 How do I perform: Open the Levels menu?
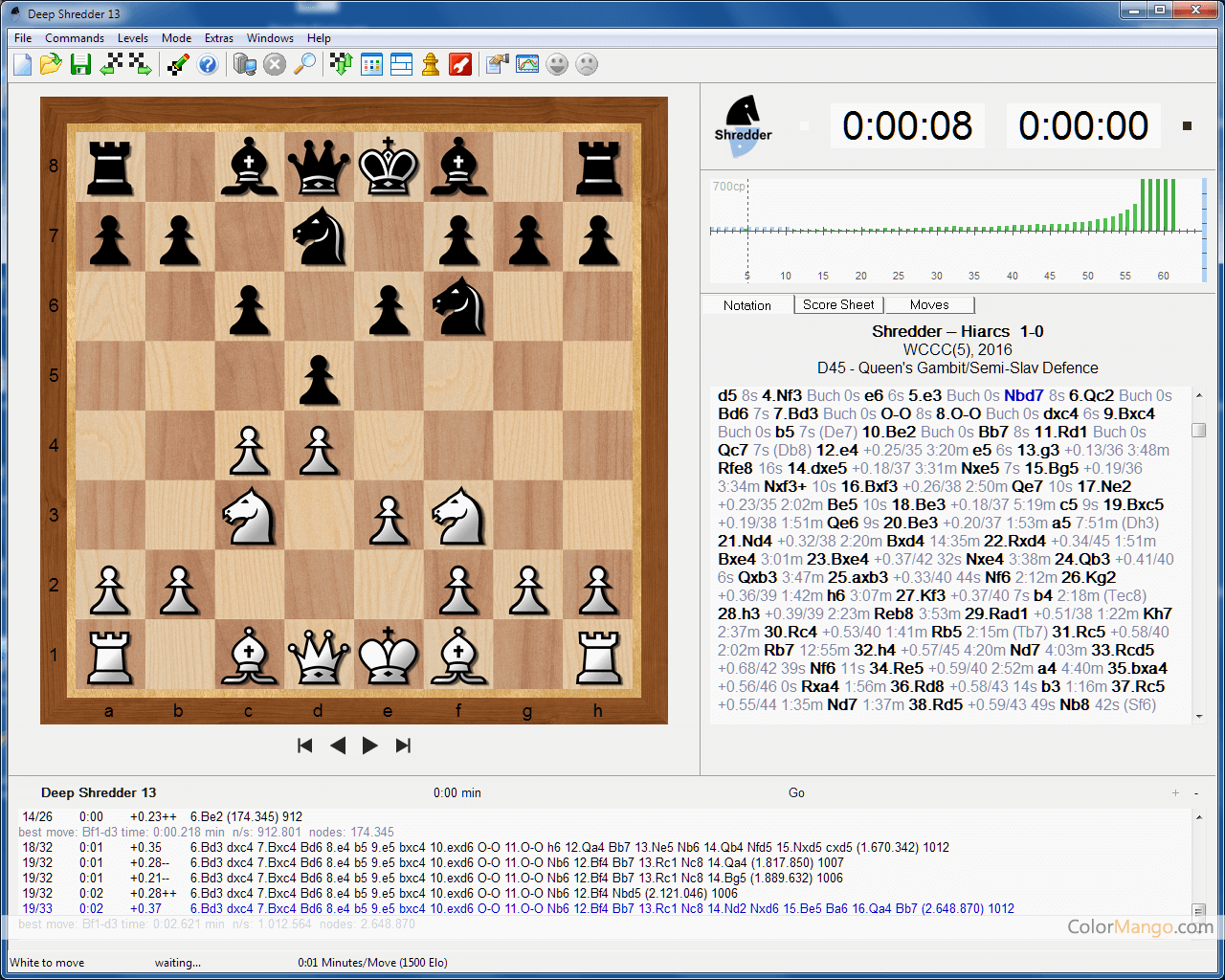(x=133, y=38)
